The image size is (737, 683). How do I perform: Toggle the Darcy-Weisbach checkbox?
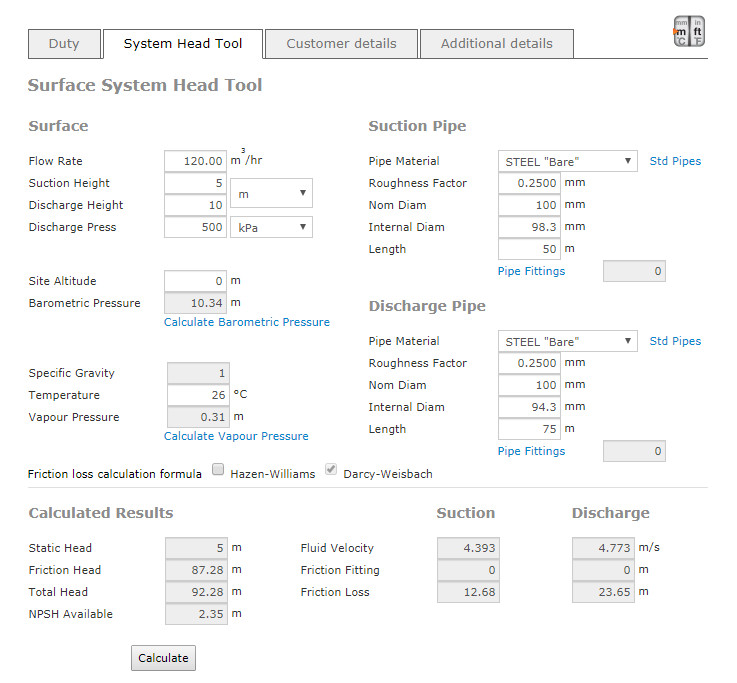coord(331,472)
